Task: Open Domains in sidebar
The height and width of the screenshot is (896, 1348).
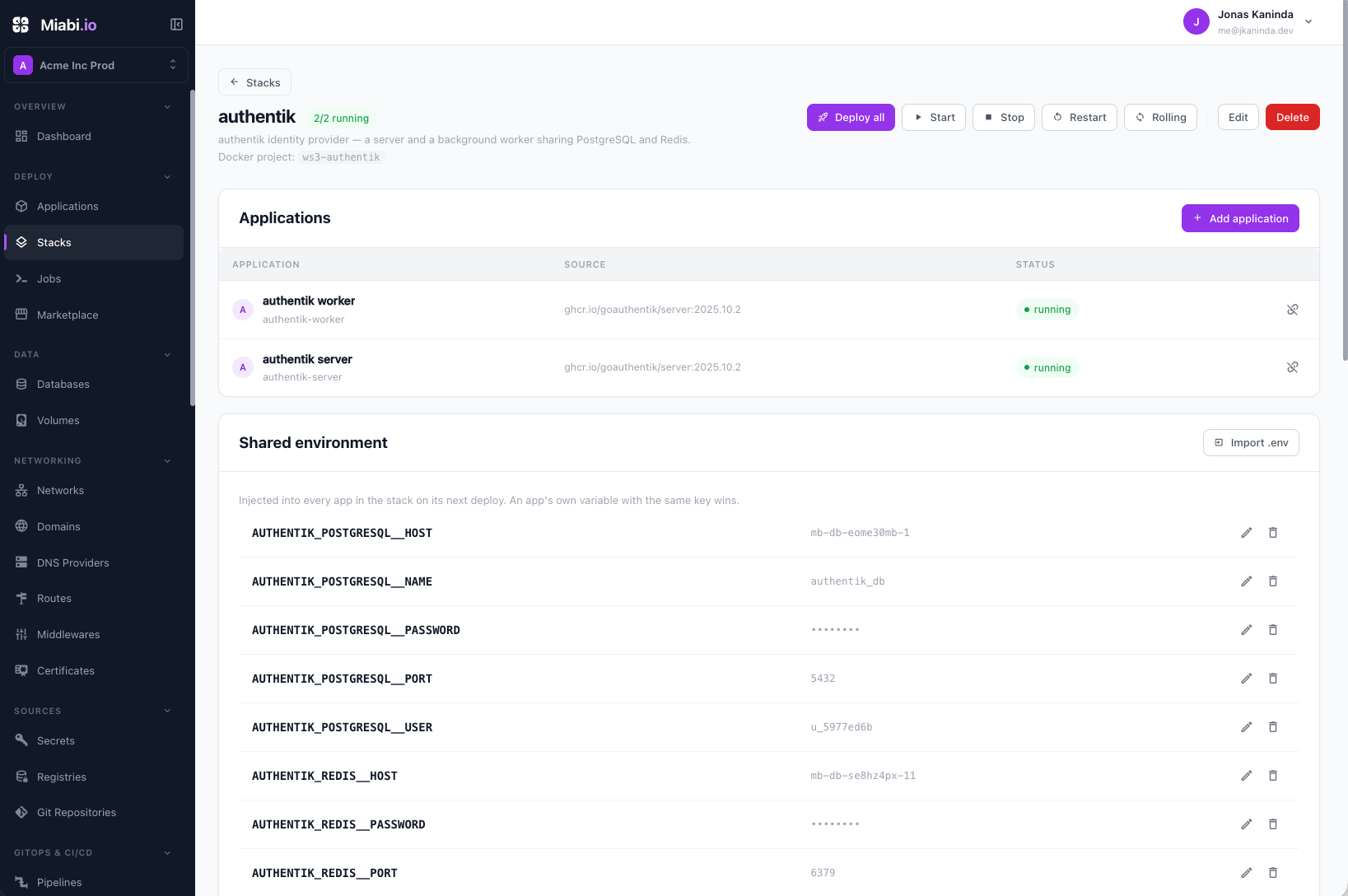Action: pos(94,527)
